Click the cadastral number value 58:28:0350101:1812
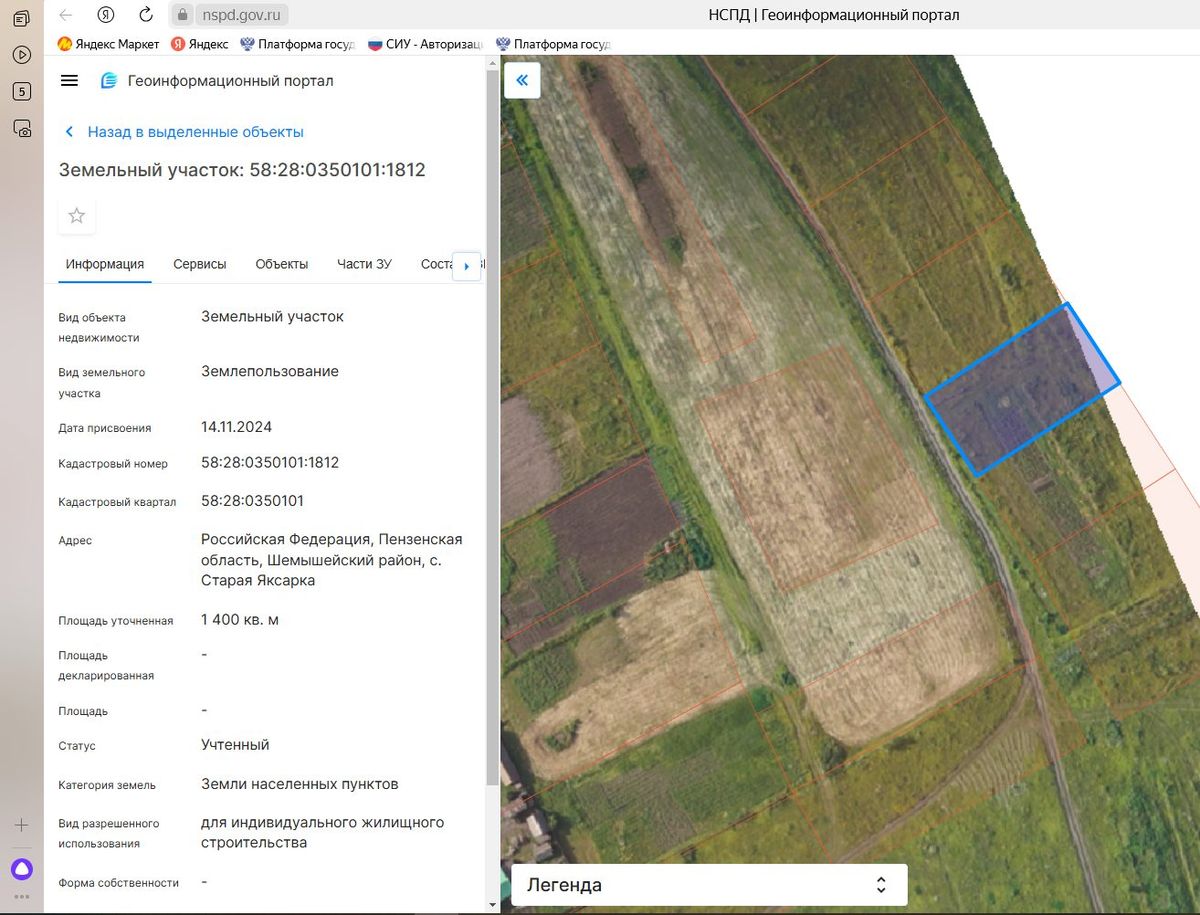Viewport: 1200px width, 915px height. (x=270, y=463)
